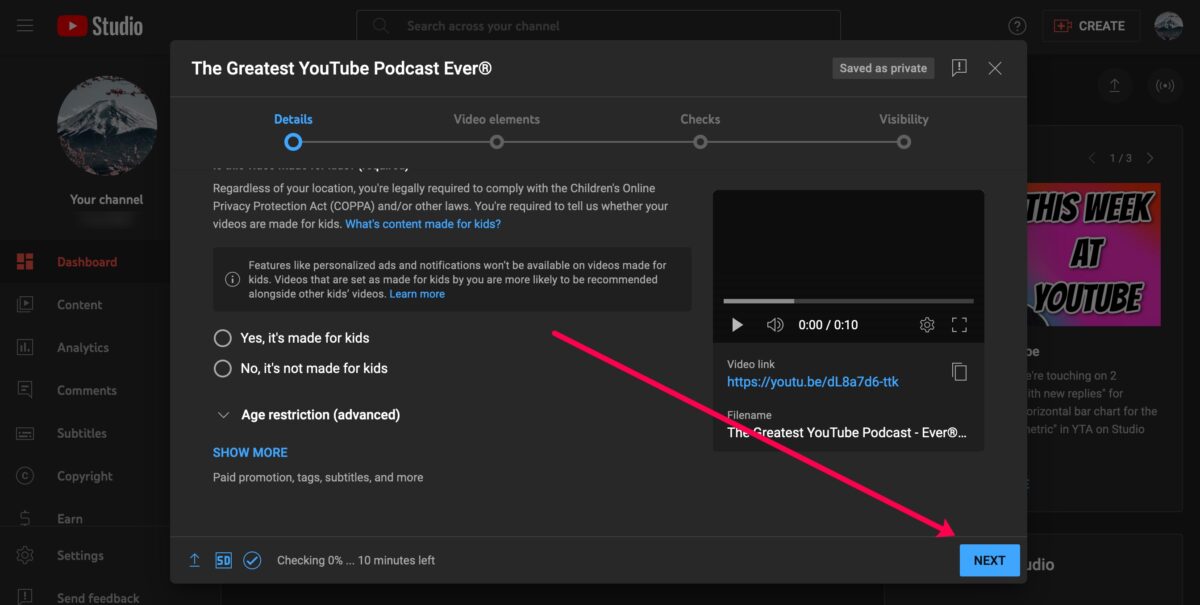The image size is (1200, 605).
Task: Open the Learn more link
Action: click(417, 294)
